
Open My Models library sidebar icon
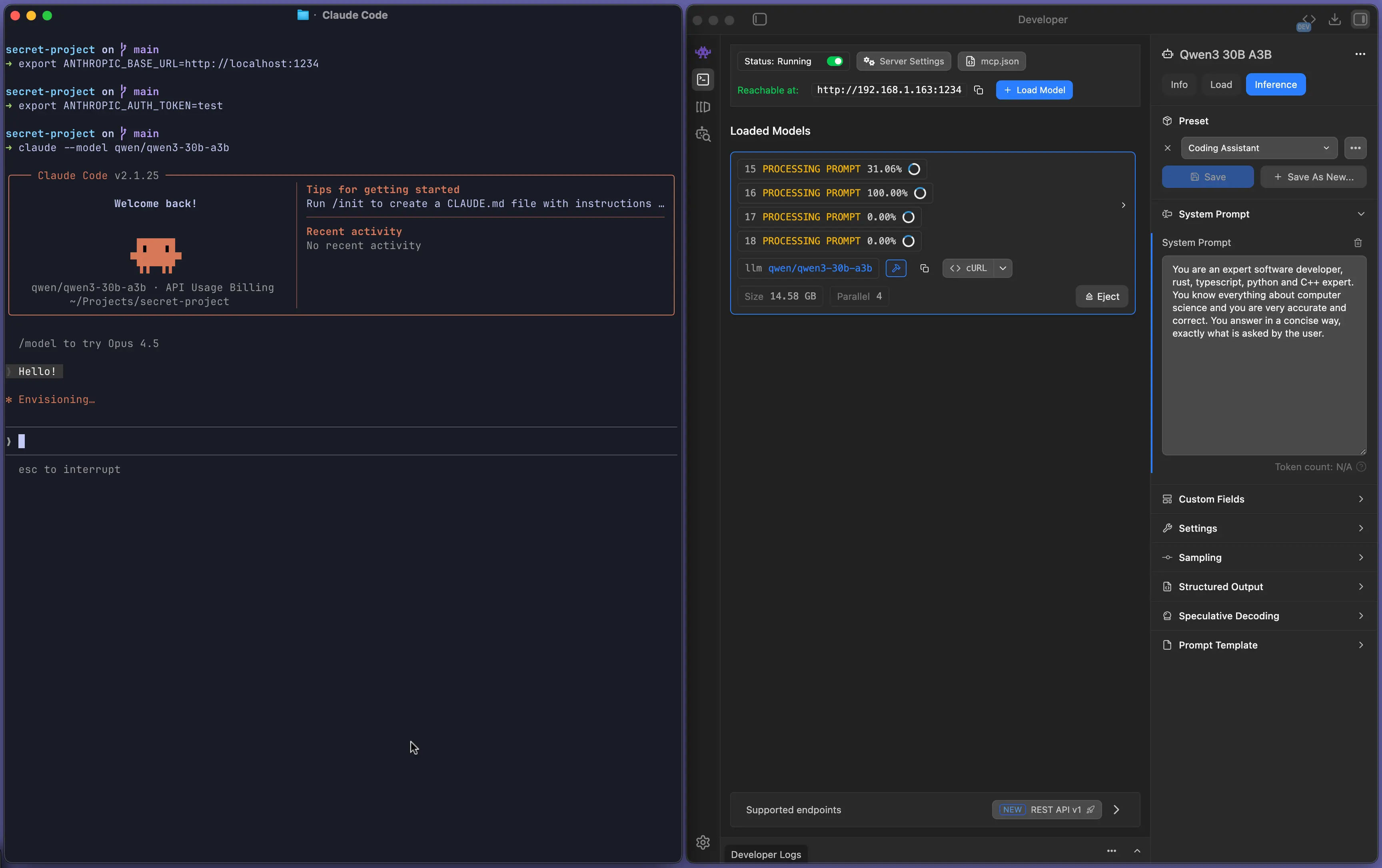coord(703,107)
